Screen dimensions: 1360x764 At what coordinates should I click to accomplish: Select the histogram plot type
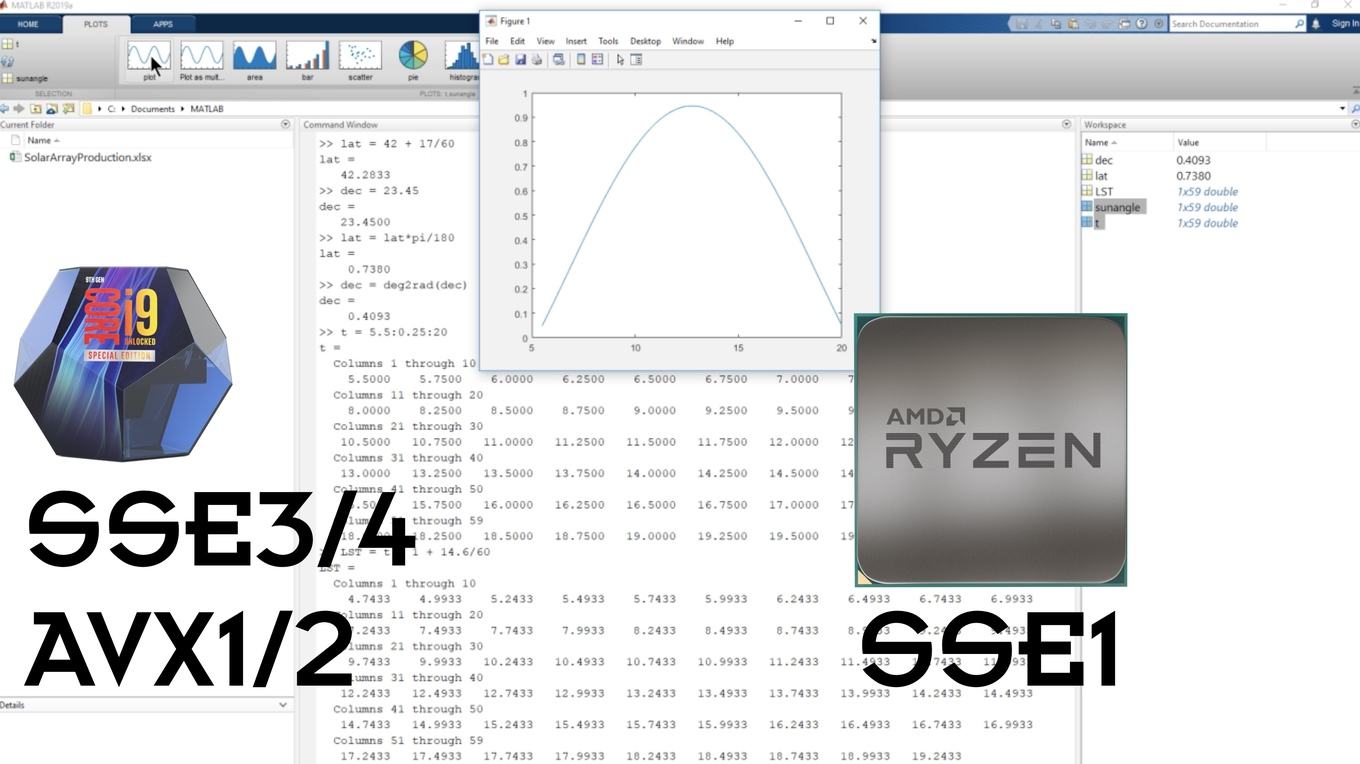(462, 60)
